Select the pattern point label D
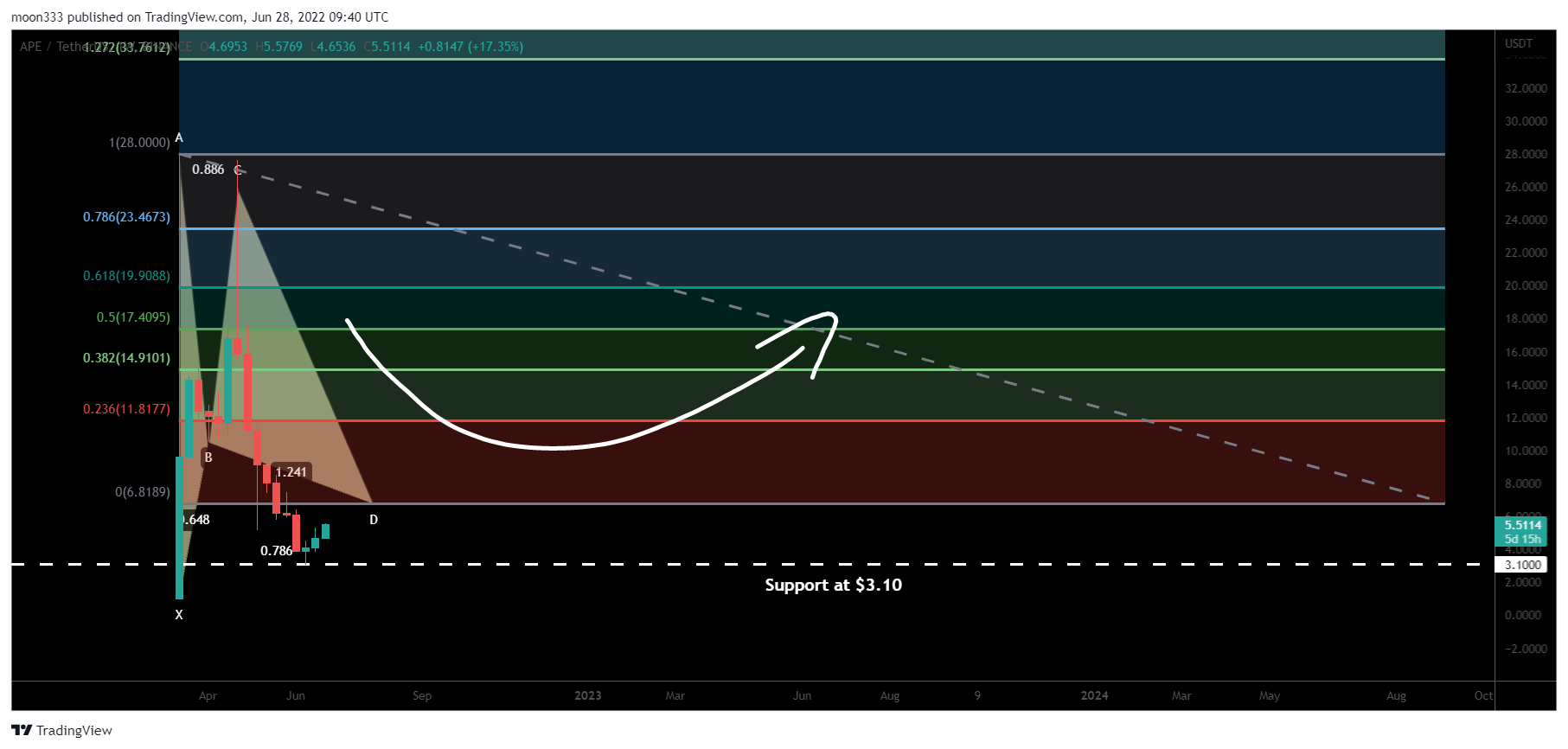The height and width of the screenshot is (749, 1568). pyautogui.click(x=374, y=520)
